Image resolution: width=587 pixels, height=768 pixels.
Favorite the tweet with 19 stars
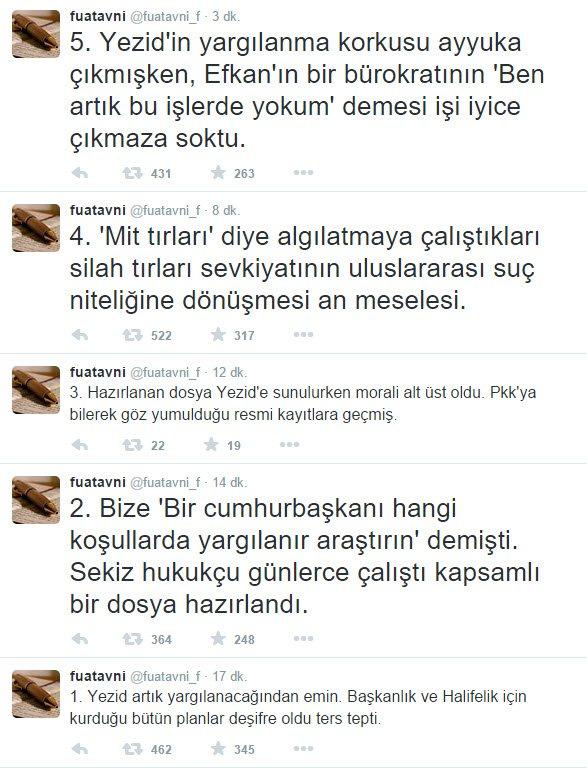pyautogui.click(x=211, y=444)
